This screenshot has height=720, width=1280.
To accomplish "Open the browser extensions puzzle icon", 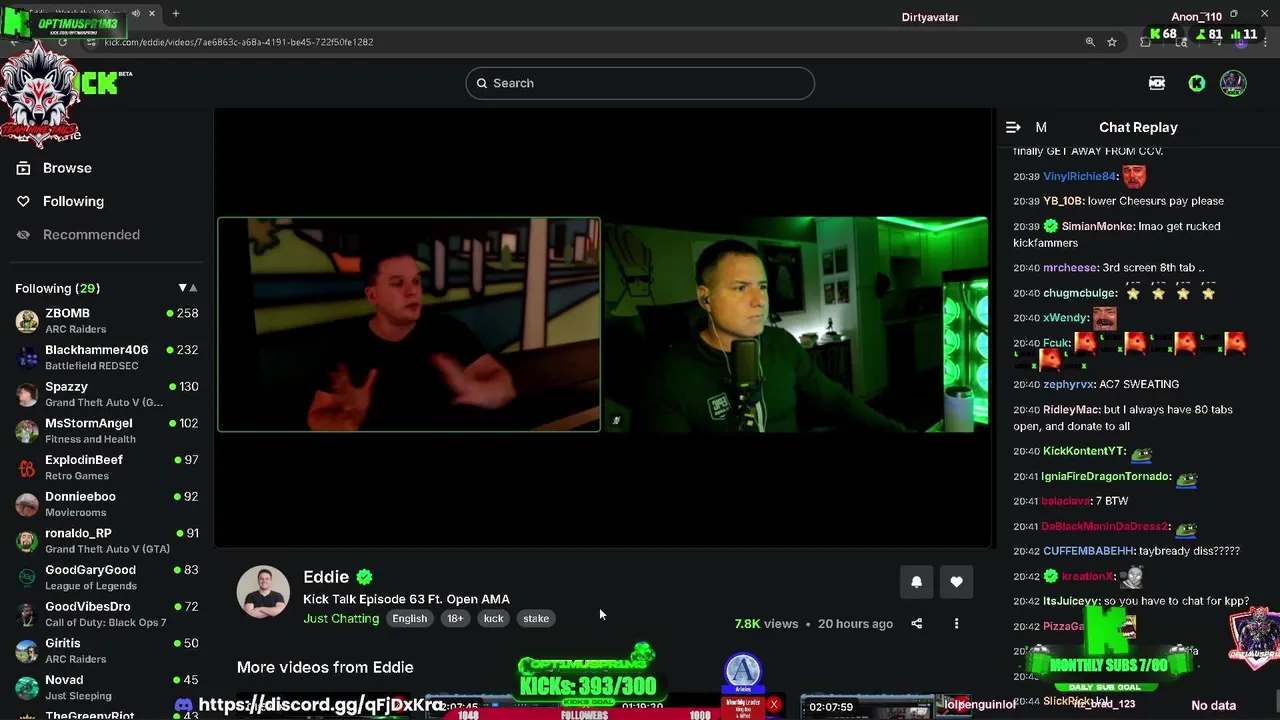I will pyautogui.click(x=1146, y=42).
